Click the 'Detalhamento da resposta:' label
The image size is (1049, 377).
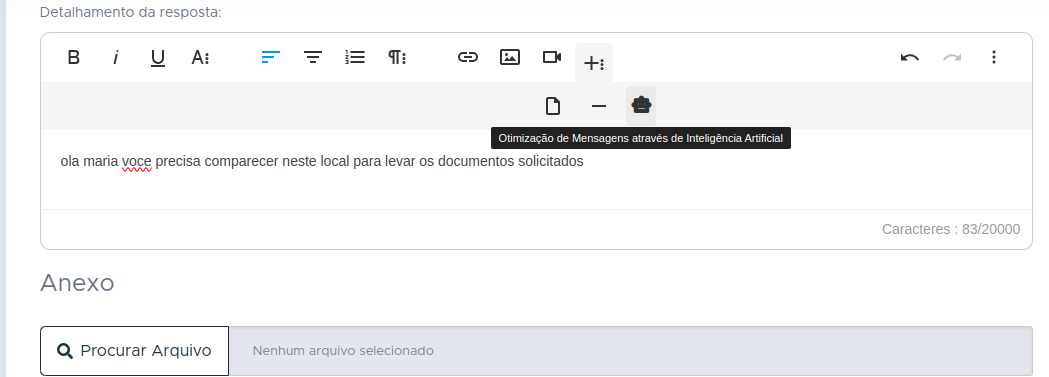(x=130, y=12)
